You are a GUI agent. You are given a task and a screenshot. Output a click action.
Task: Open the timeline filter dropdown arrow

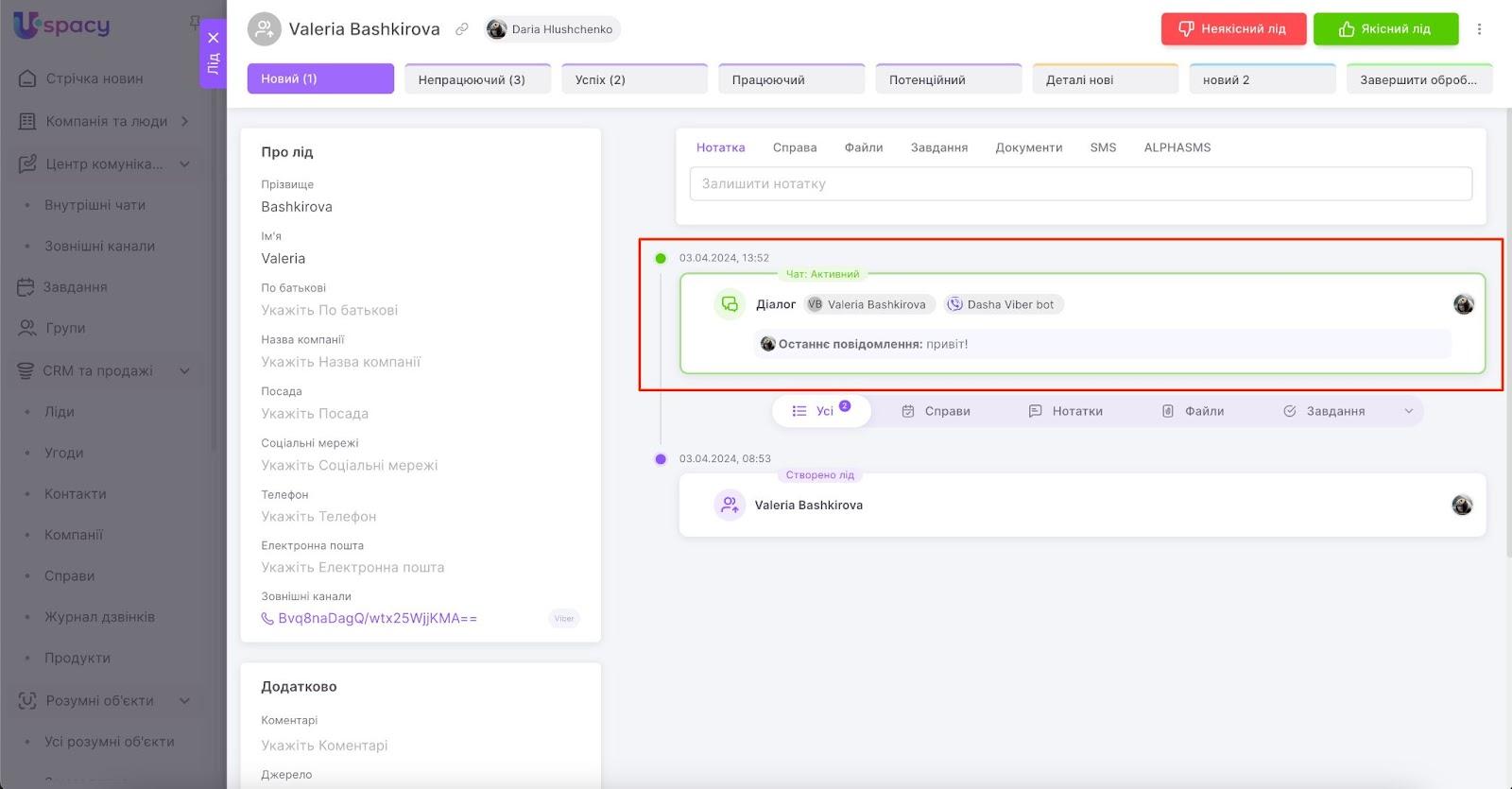1408,411
